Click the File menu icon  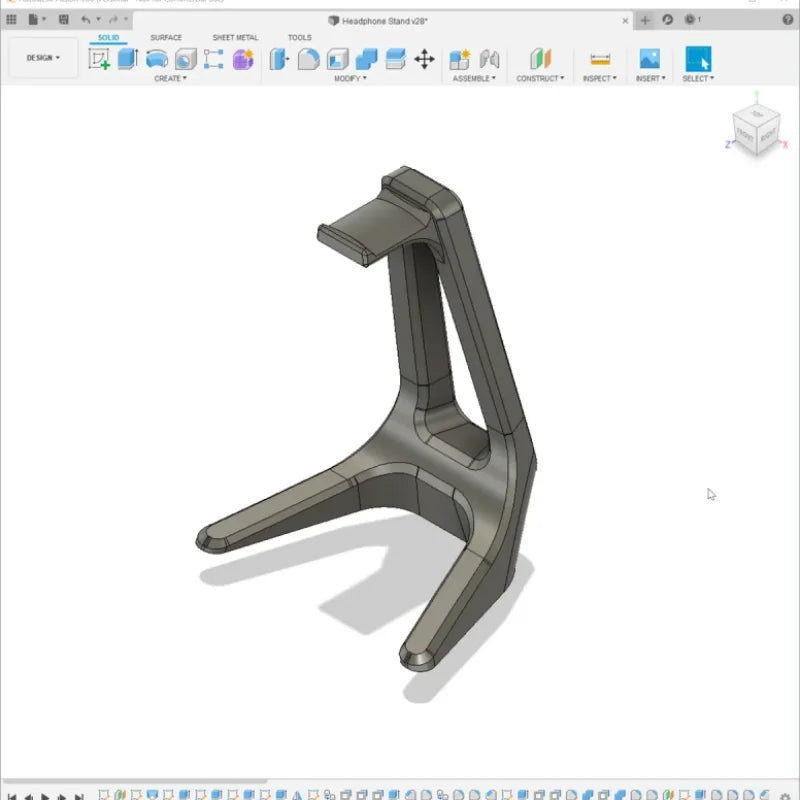tap(33, 20)
